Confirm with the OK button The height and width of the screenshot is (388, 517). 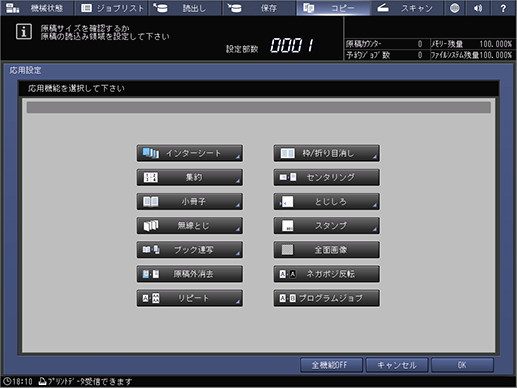coord(462,365)
